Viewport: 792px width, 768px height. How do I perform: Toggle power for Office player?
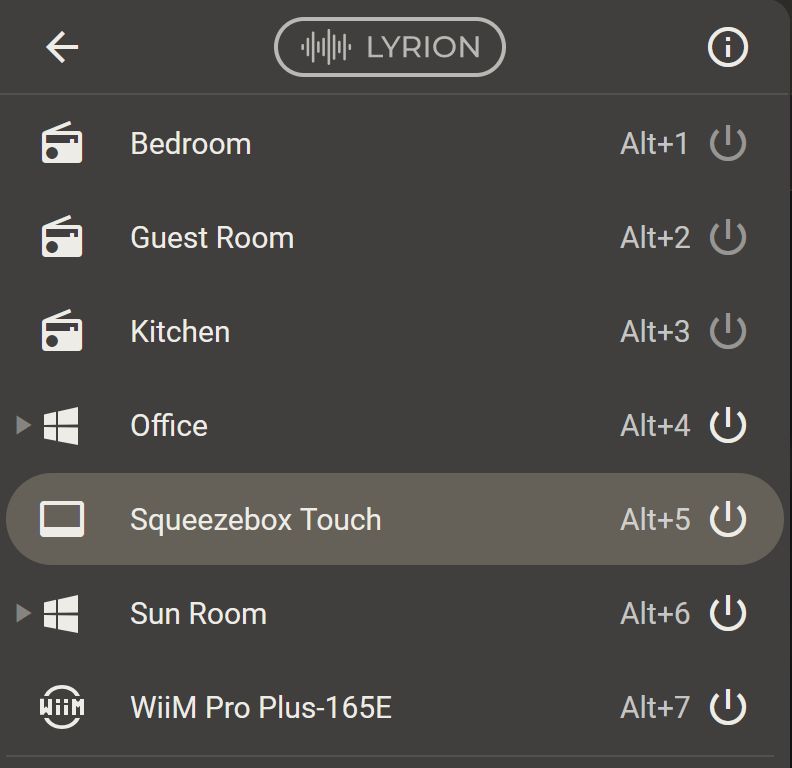[x=727, y=426]
